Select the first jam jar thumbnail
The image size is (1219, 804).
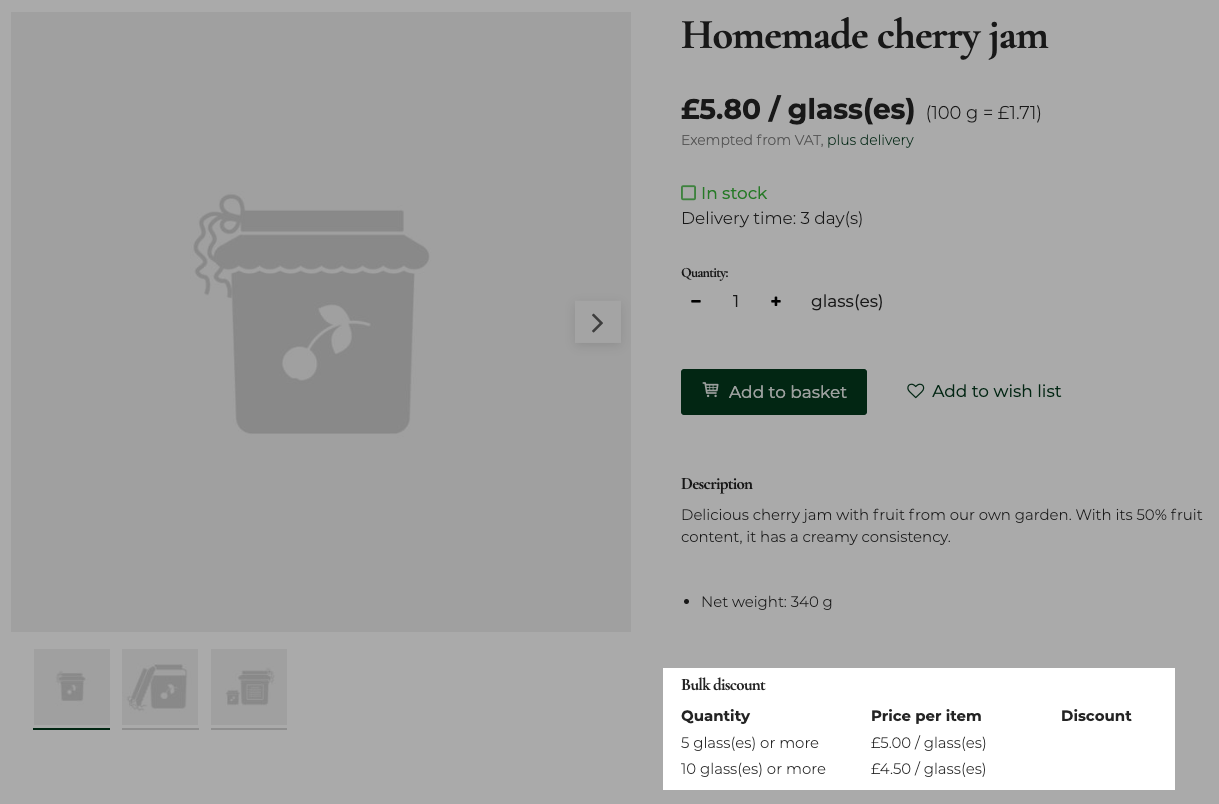(x=71, y=689)
